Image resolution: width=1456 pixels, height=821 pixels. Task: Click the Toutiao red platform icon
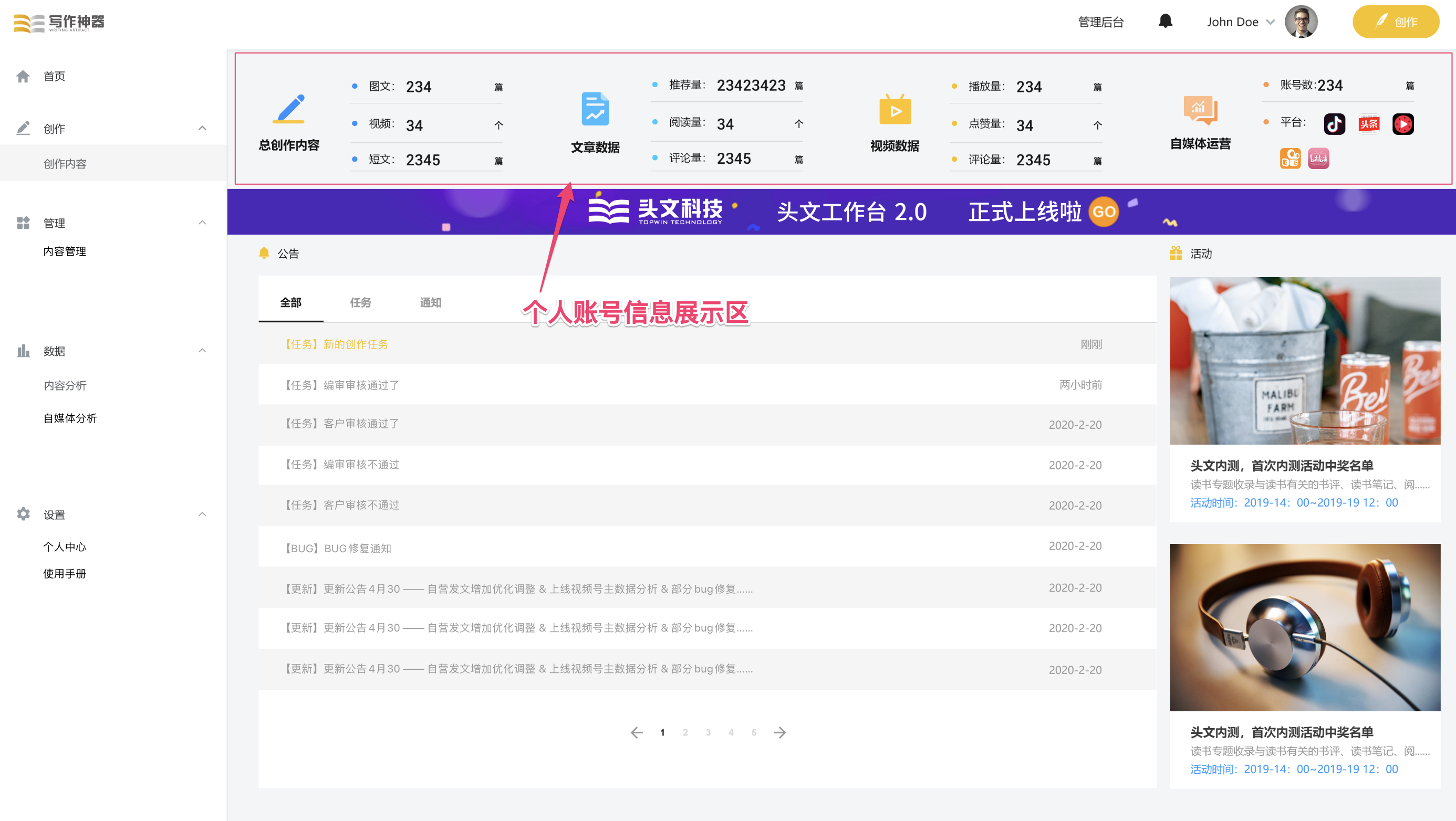tap(1368, 124)
